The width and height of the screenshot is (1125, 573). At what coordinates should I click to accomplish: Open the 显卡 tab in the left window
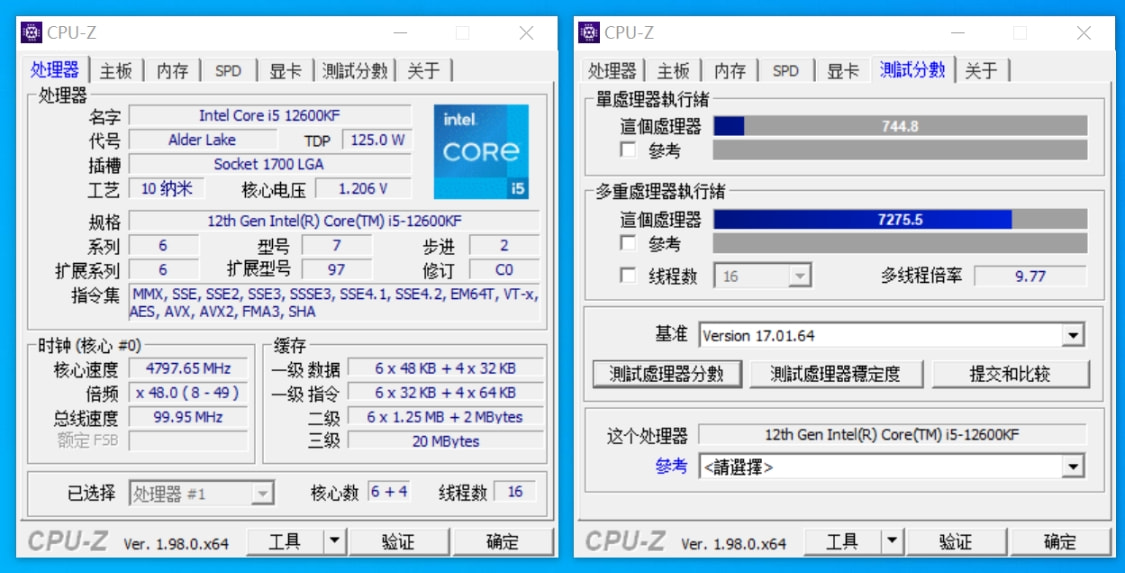(x=286, y=70)
